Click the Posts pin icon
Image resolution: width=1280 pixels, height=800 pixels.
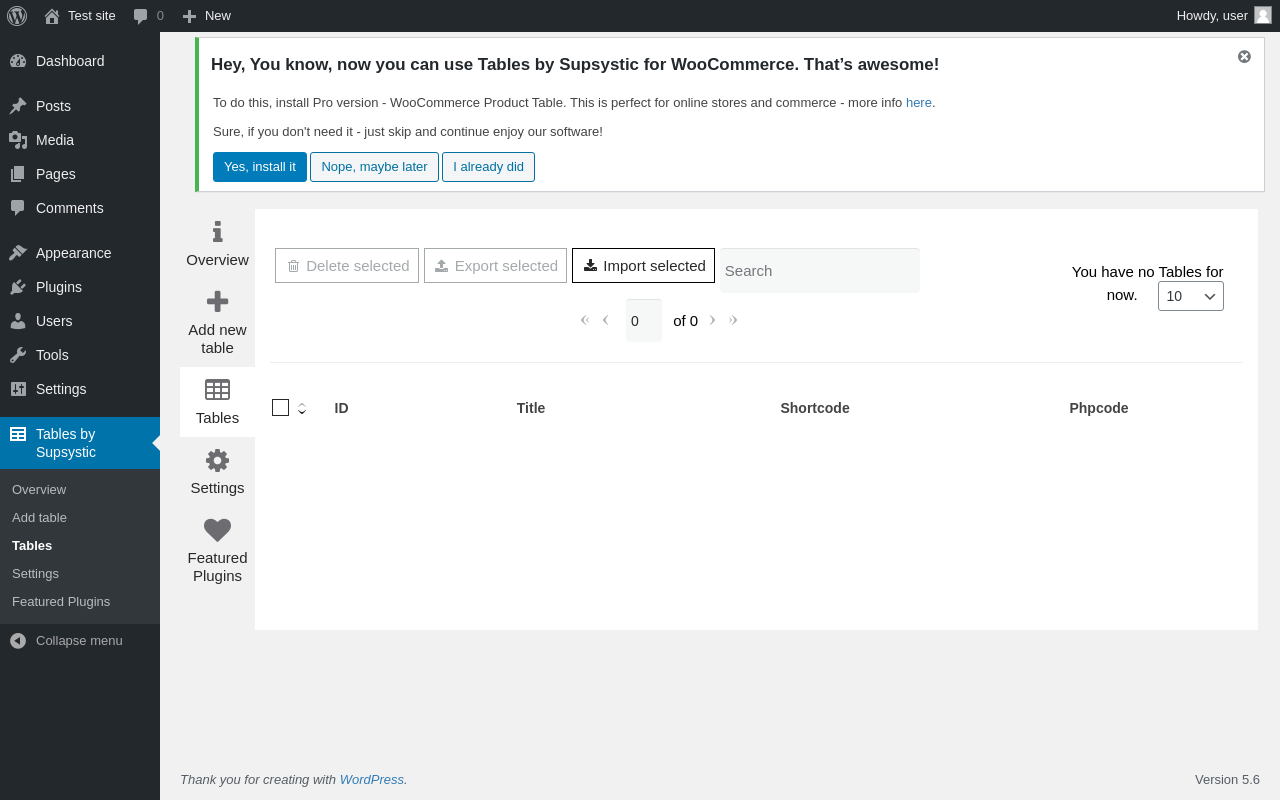[18, 106]
